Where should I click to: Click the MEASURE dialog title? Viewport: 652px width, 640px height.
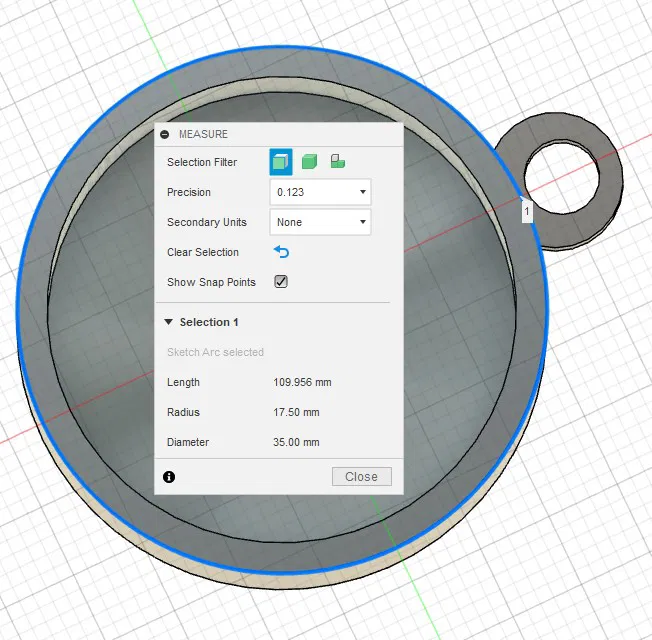203,134
